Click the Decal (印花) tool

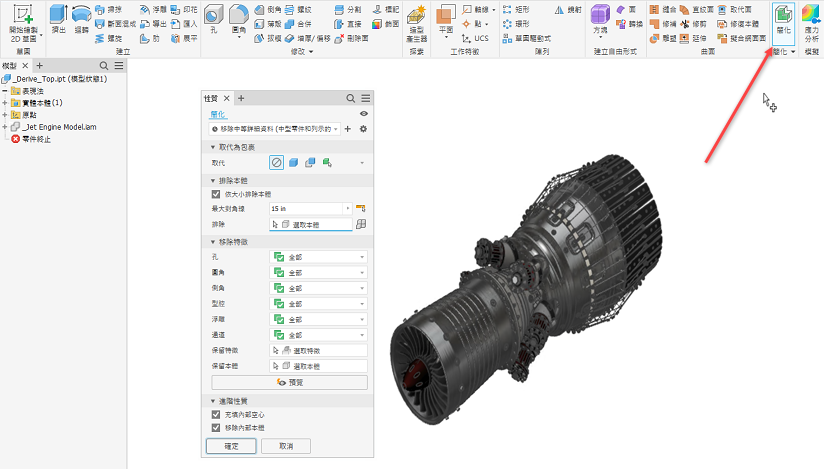(184, 9)
